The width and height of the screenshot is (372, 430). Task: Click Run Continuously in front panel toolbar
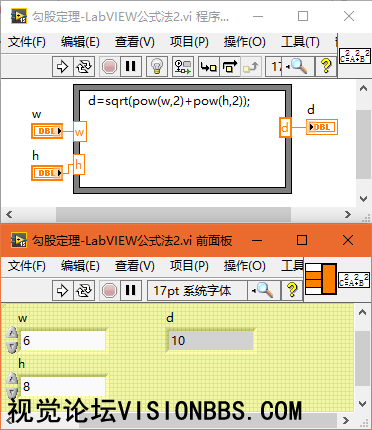tap(83, 291)
